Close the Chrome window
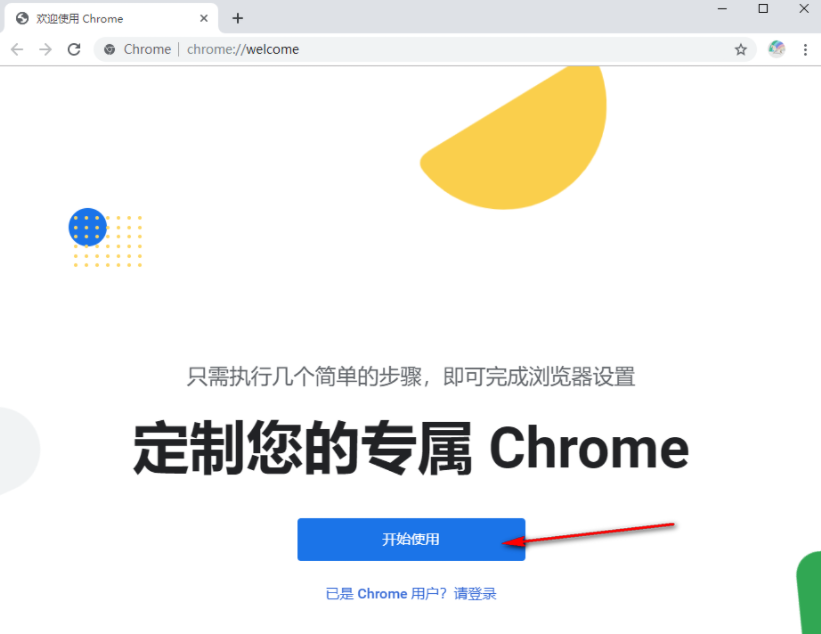 804,9
